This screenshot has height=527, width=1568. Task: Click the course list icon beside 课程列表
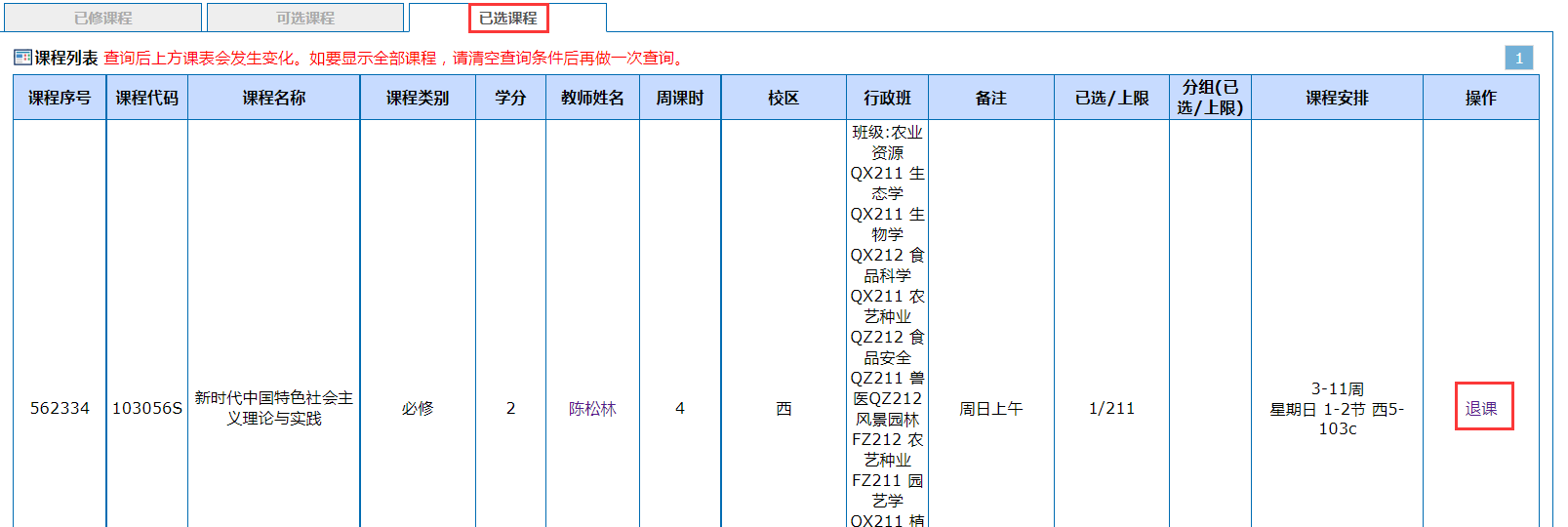(22, 58)
